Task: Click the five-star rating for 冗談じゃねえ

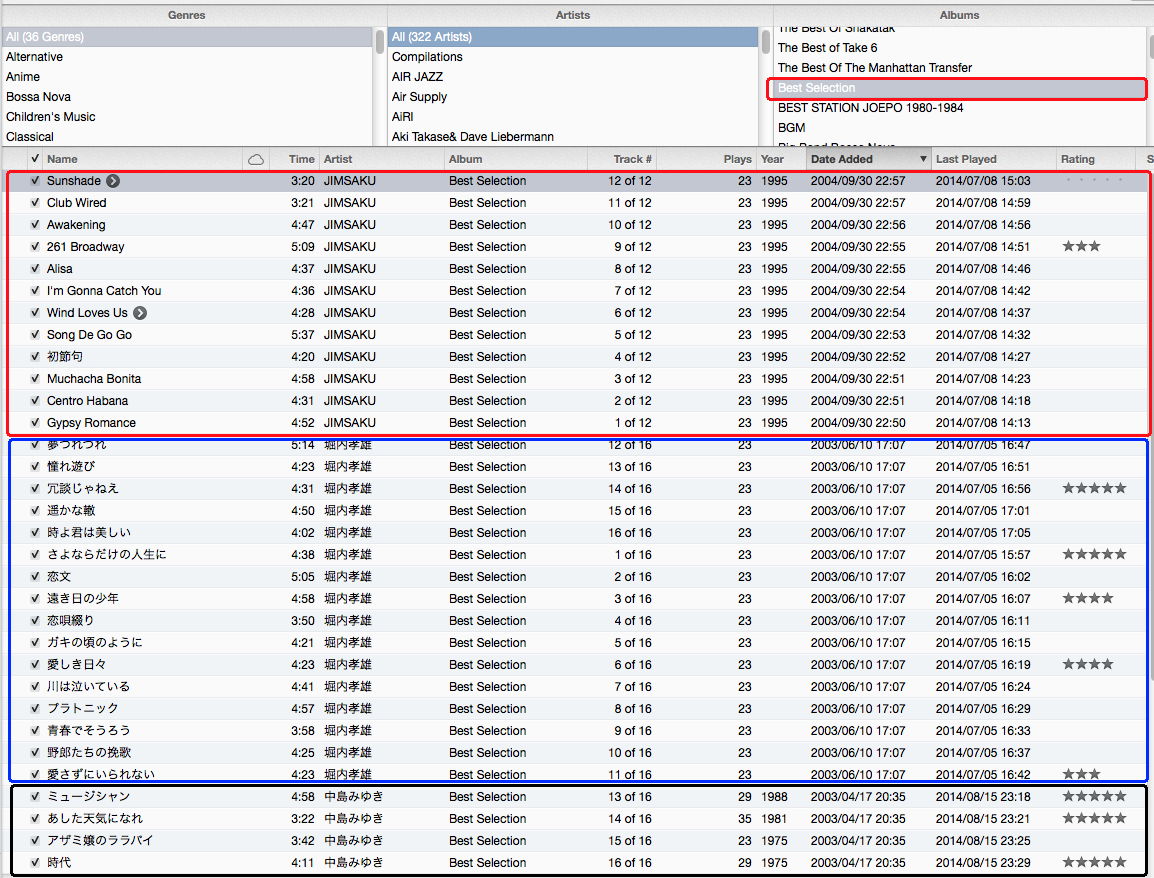Action: coord(1094,489)
